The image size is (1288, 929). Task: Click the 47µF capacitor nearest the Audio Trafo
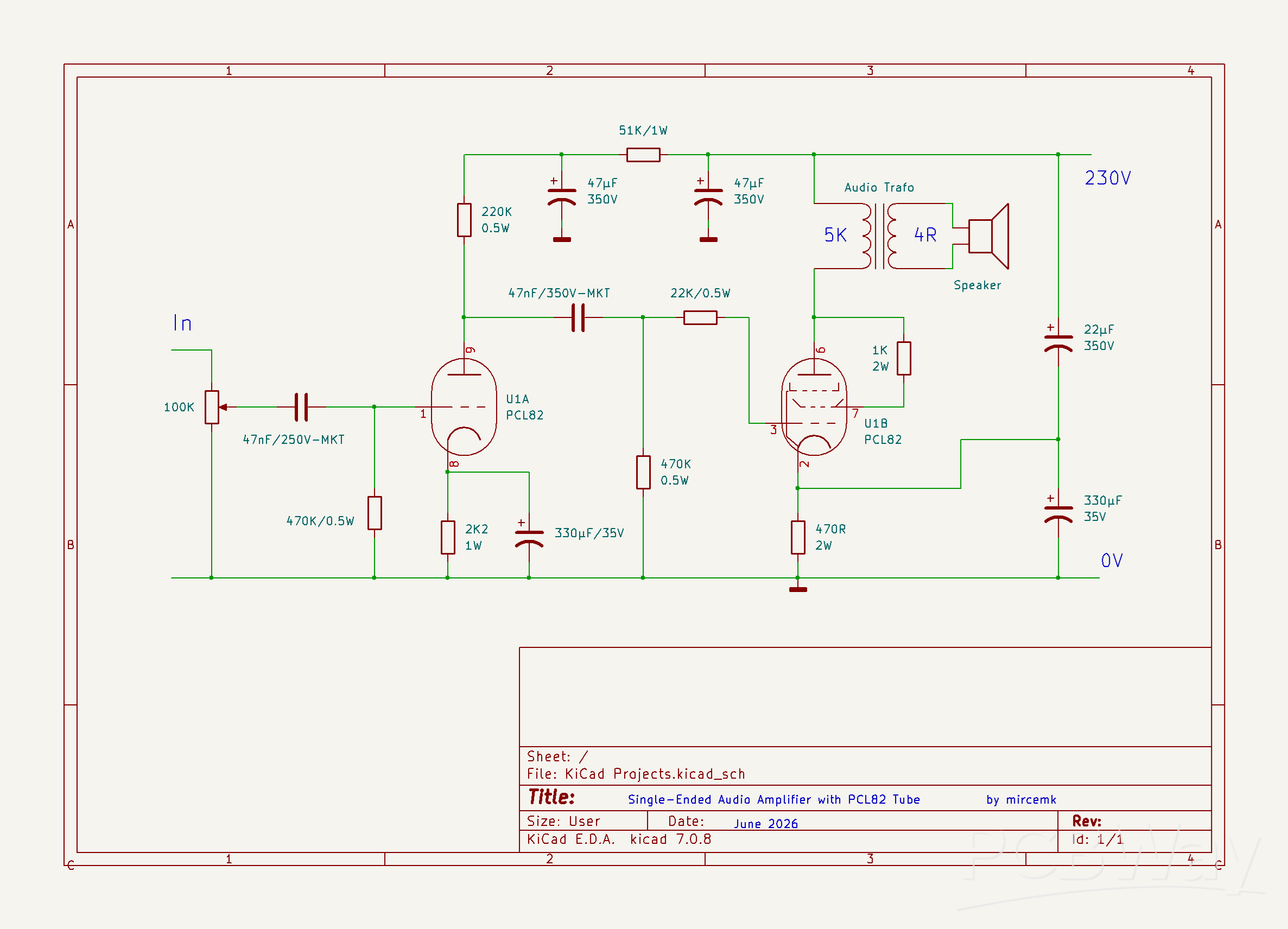pyautogui.click(x=708, y=198)
